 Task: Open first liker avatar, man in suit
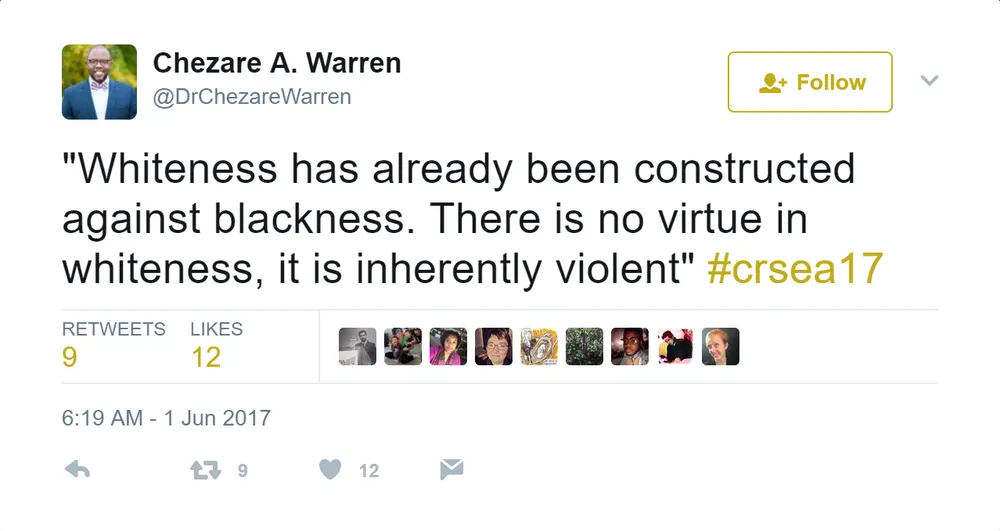tap(358, 347)
